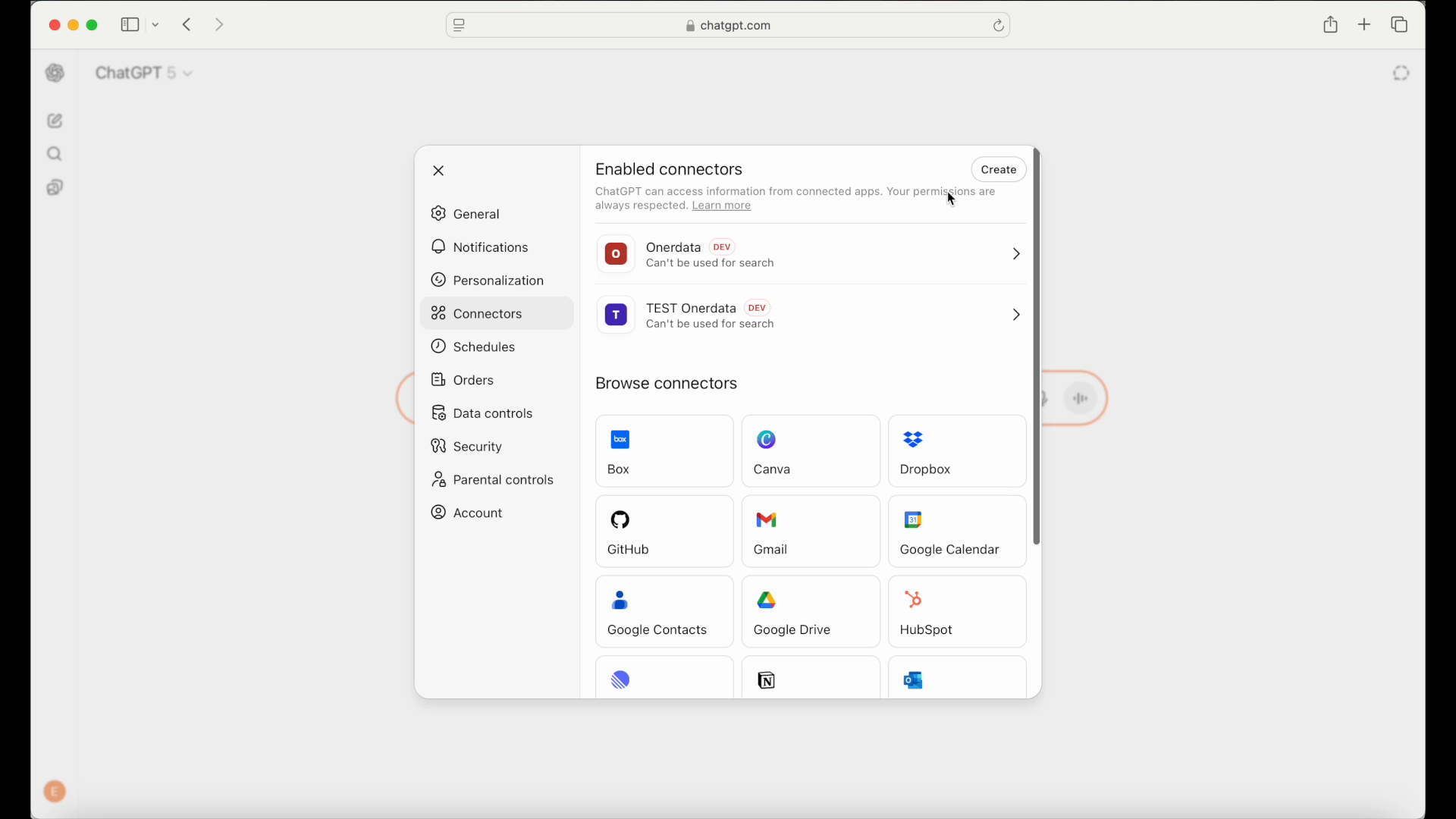Select the Google Calendar connector

tap(957, 531)
